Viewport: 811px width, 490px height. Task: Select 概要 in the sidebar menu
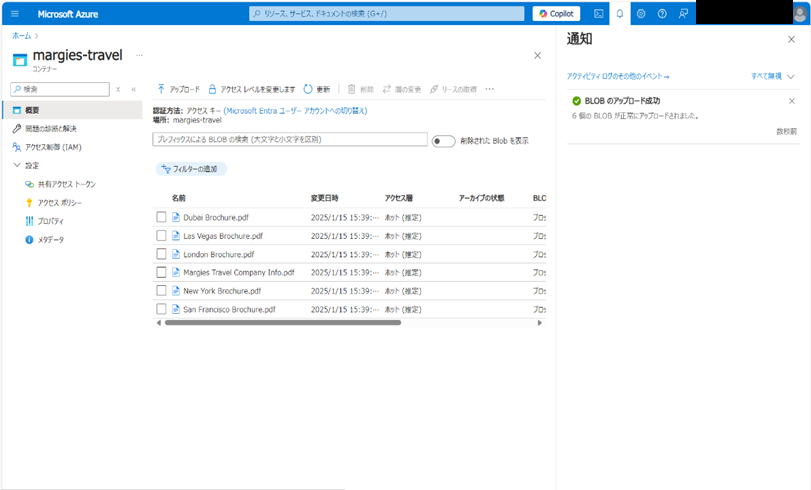tap(72, 110)
